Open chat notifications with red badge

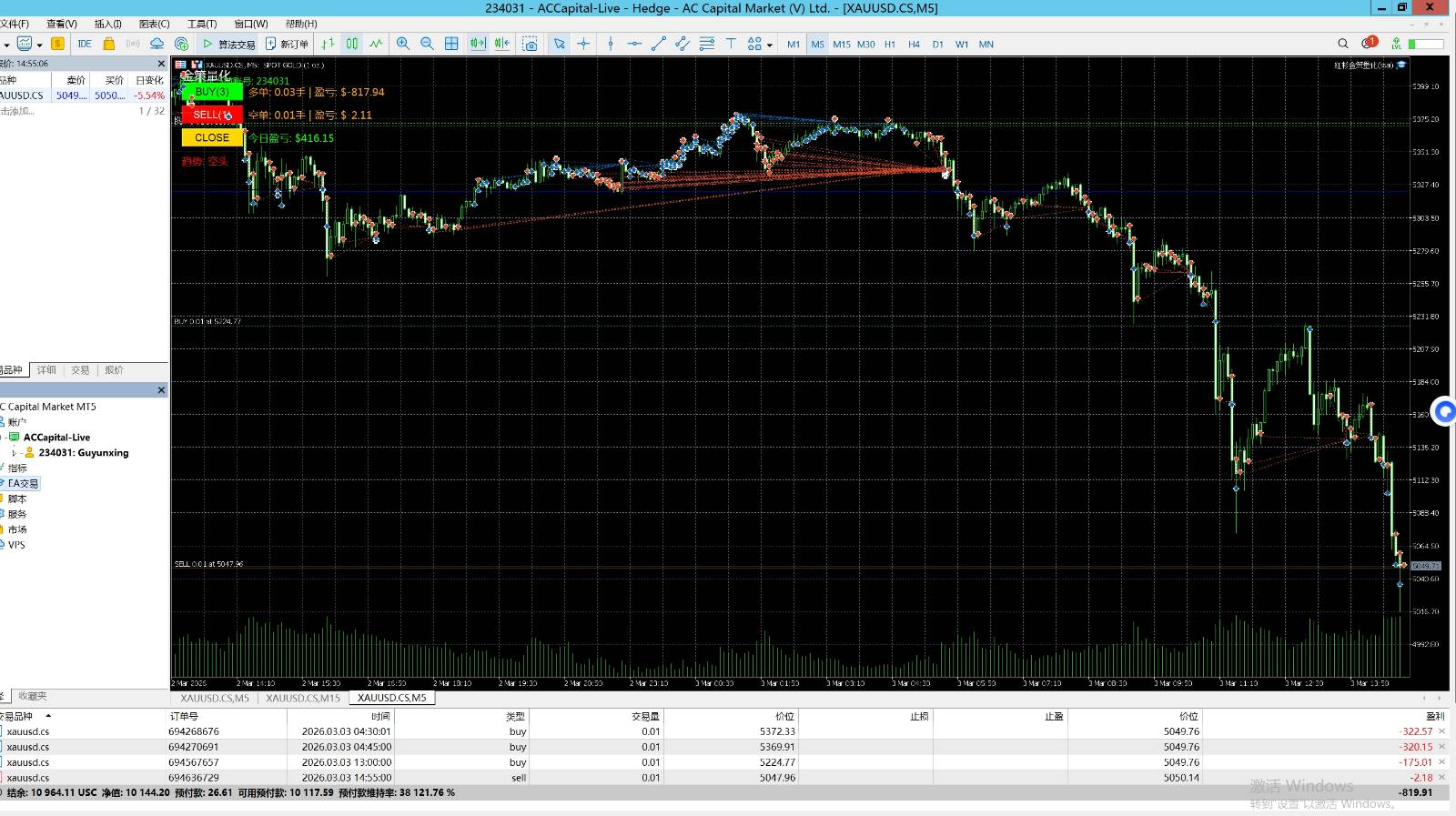tap(1370, 43)
